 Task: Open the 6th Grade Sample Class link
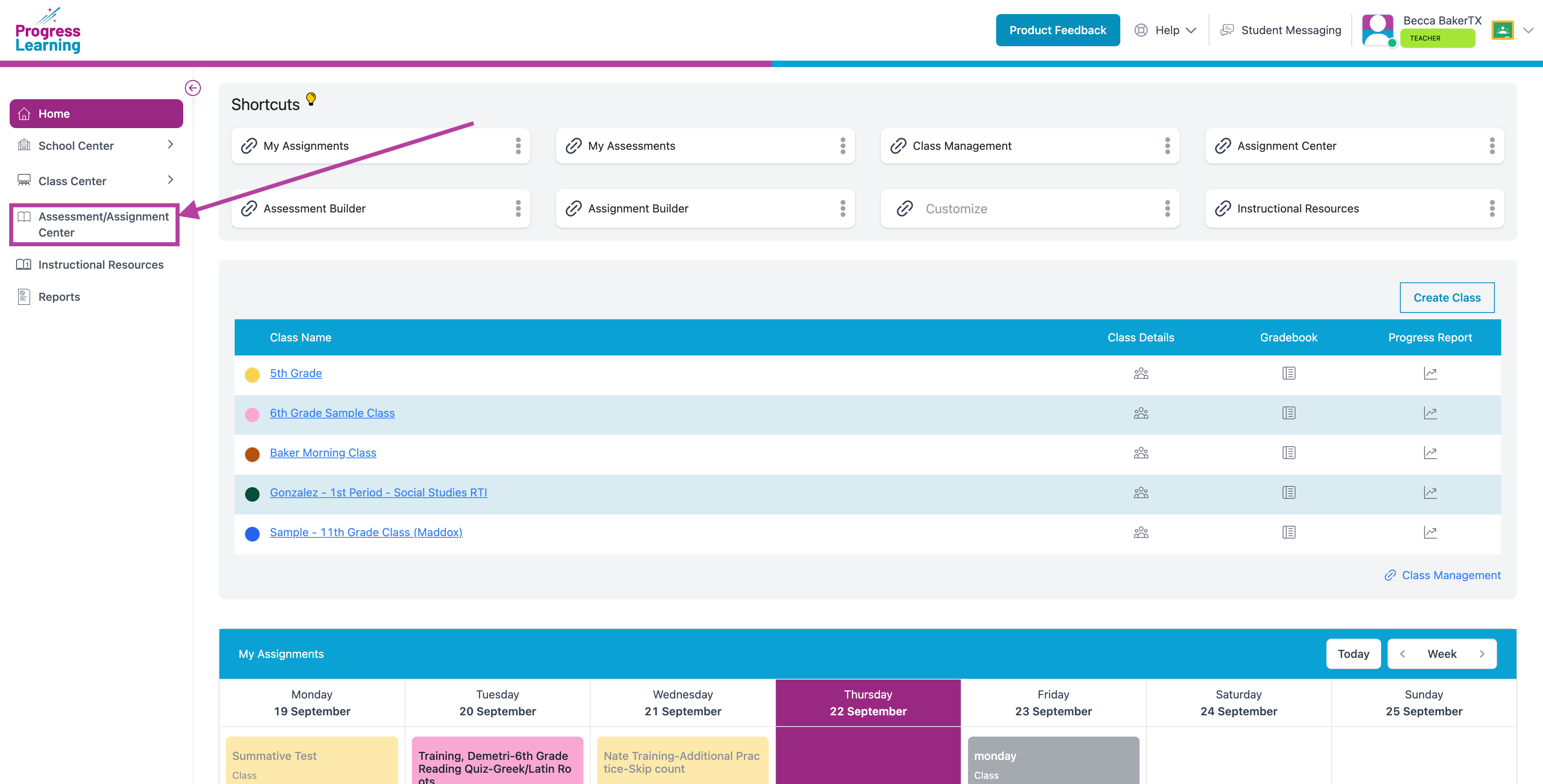click(x=332, y=413)
